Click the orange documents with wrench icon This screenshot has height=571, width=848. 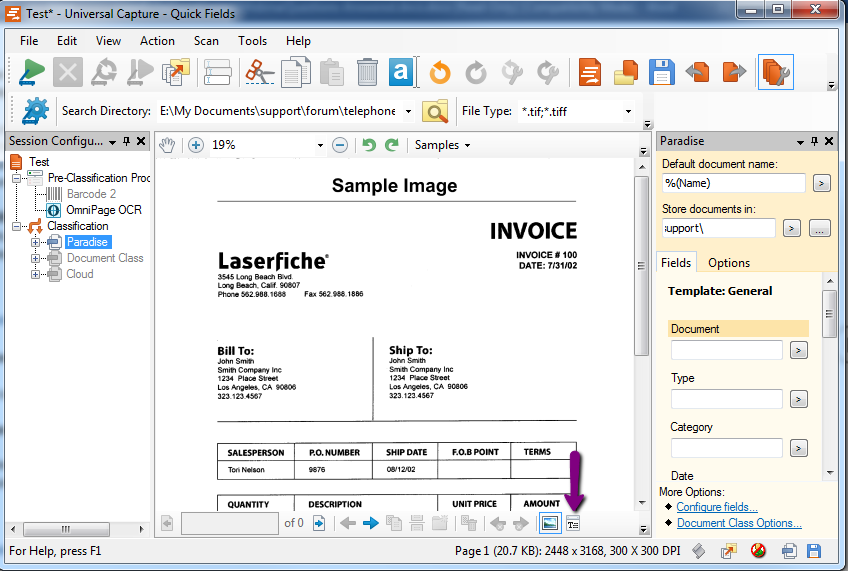click(776, 72)
